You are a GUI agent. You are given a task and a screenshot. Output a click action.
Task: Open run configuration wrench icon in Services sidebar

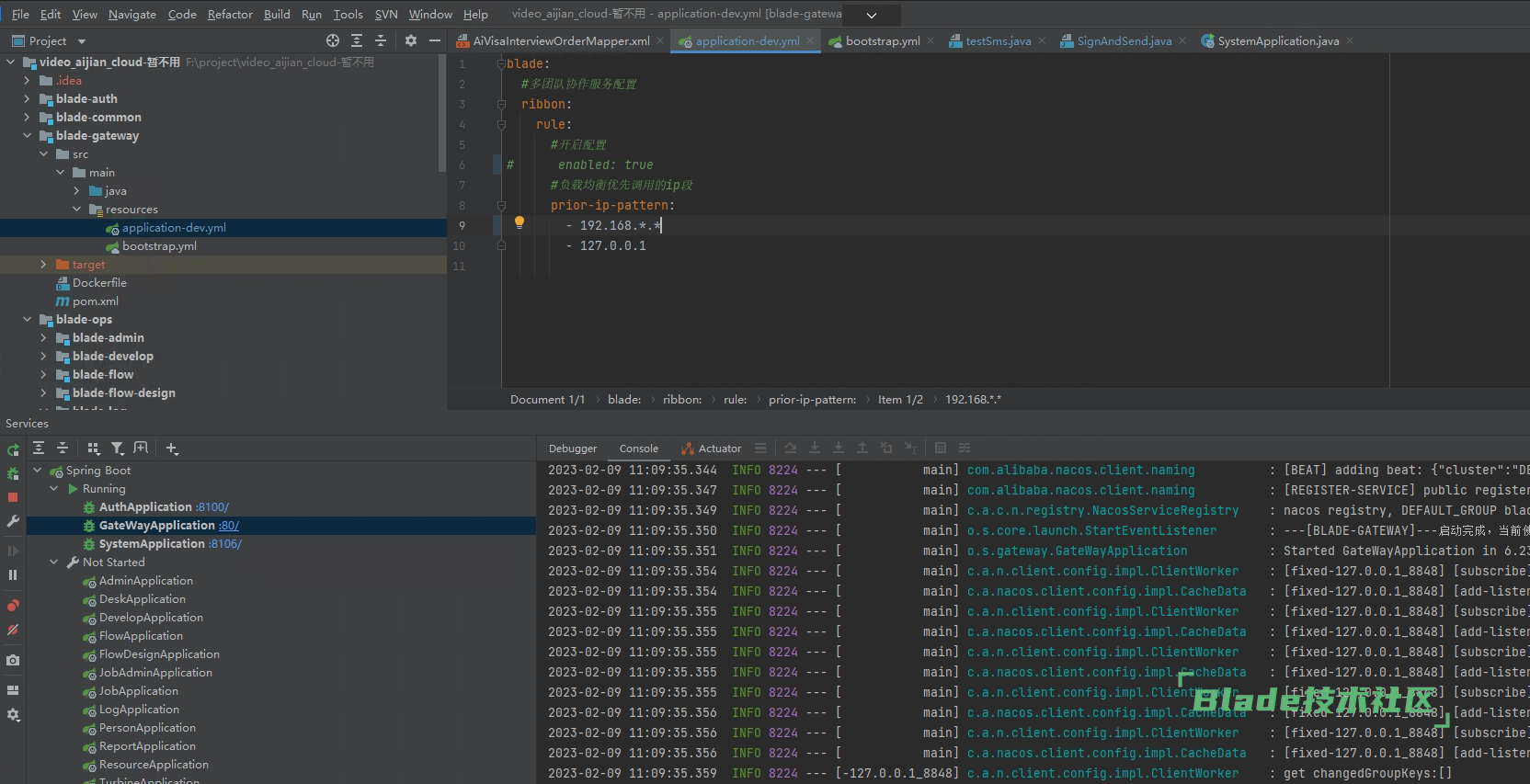(13, 521)
